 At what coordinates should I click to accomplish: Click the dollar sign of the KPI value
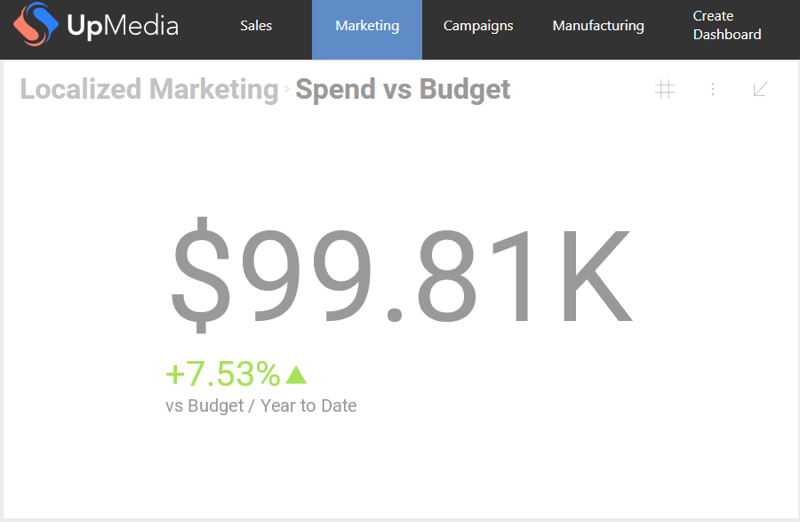click(203, 276)
